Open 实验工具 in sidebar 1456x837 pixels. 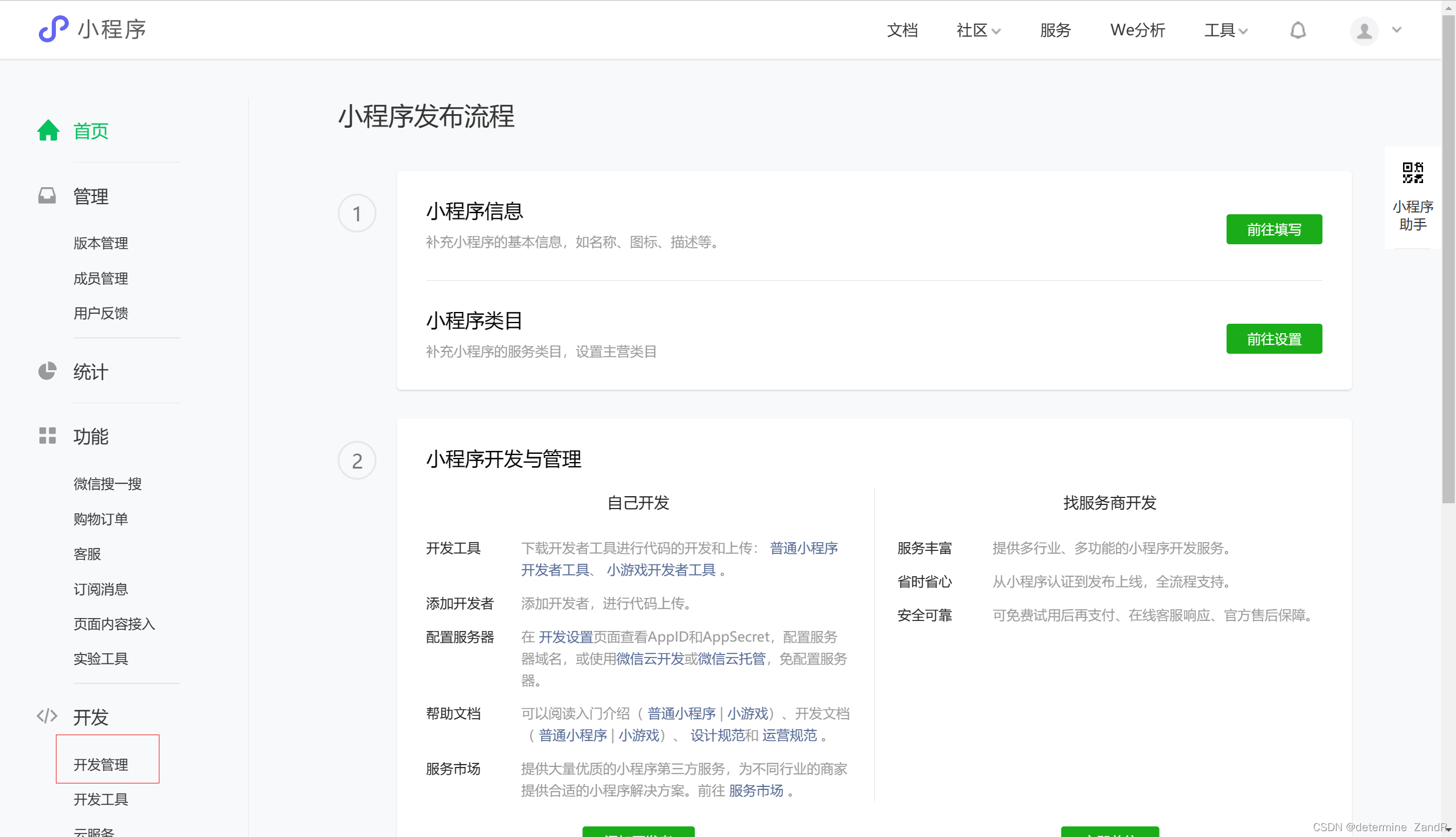(x=101, y=659)
